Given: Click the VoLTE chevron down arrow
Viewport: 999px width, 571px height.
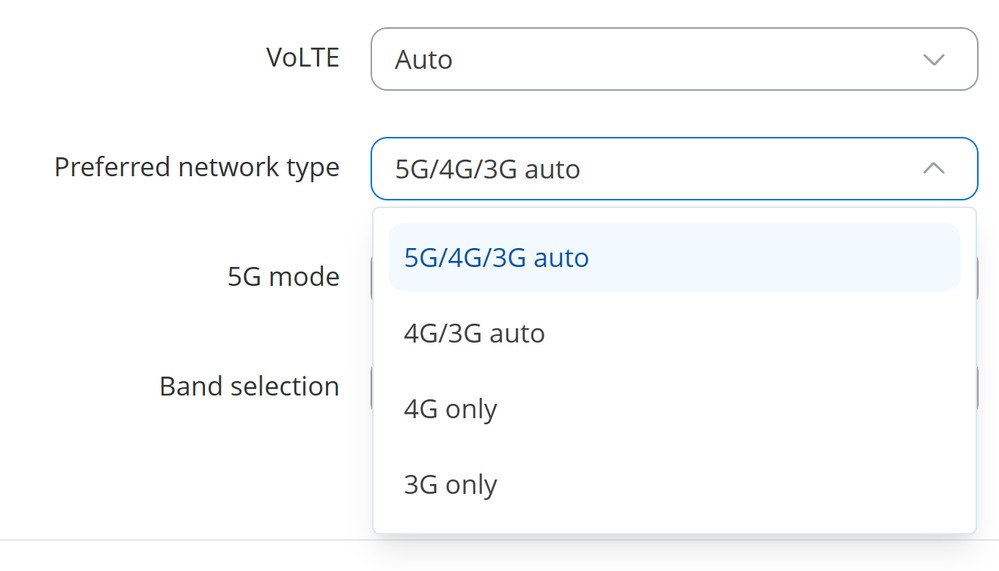Looking at the screenshot, I should tap(933, 60).
